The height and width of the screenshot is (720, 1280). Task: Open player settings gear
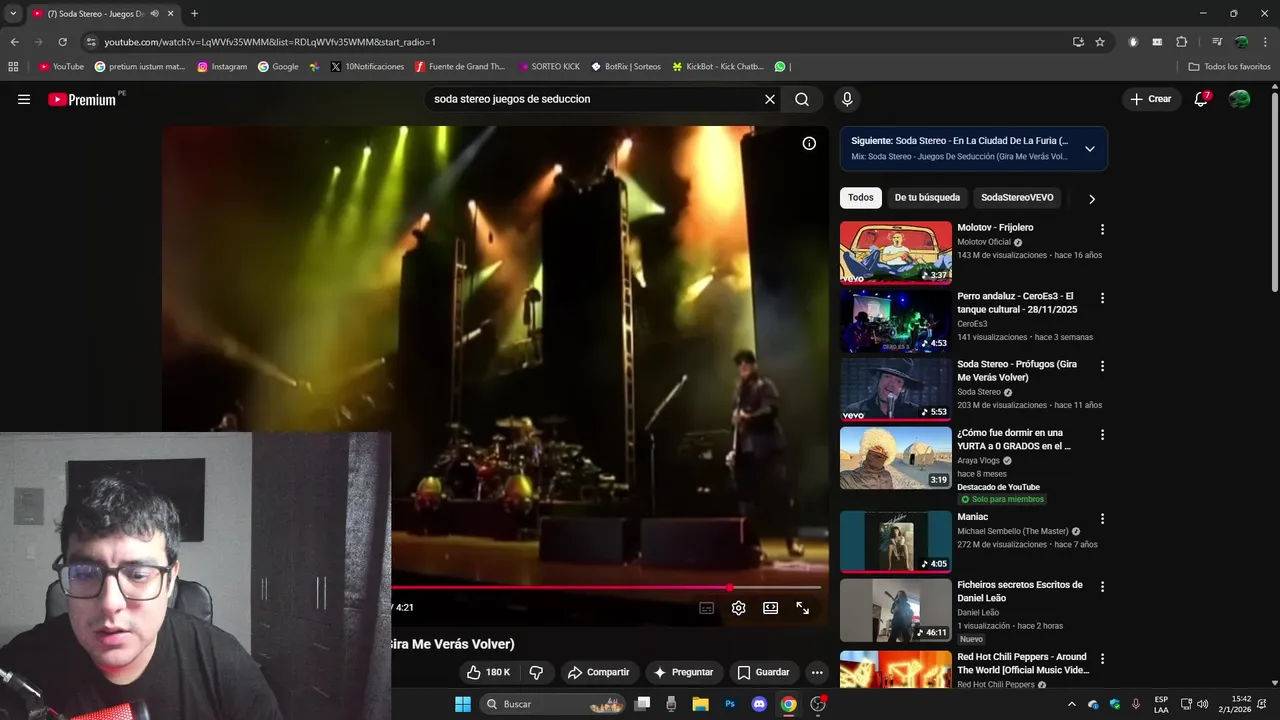click(738, 608)
